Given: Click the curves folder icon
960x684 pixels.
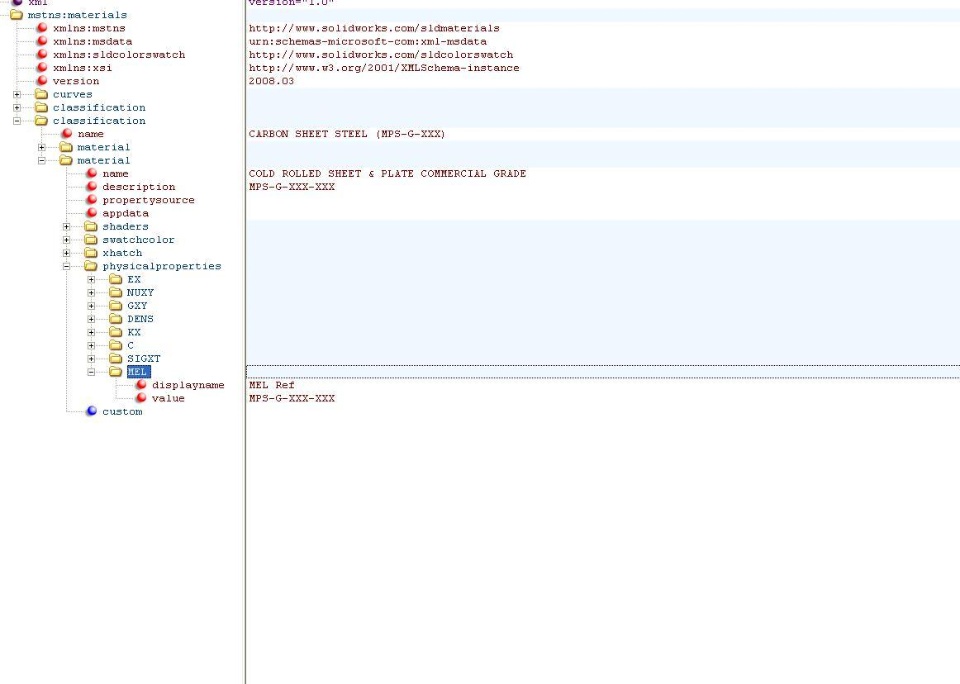Looking at the screenshot, I should (41, 94).
